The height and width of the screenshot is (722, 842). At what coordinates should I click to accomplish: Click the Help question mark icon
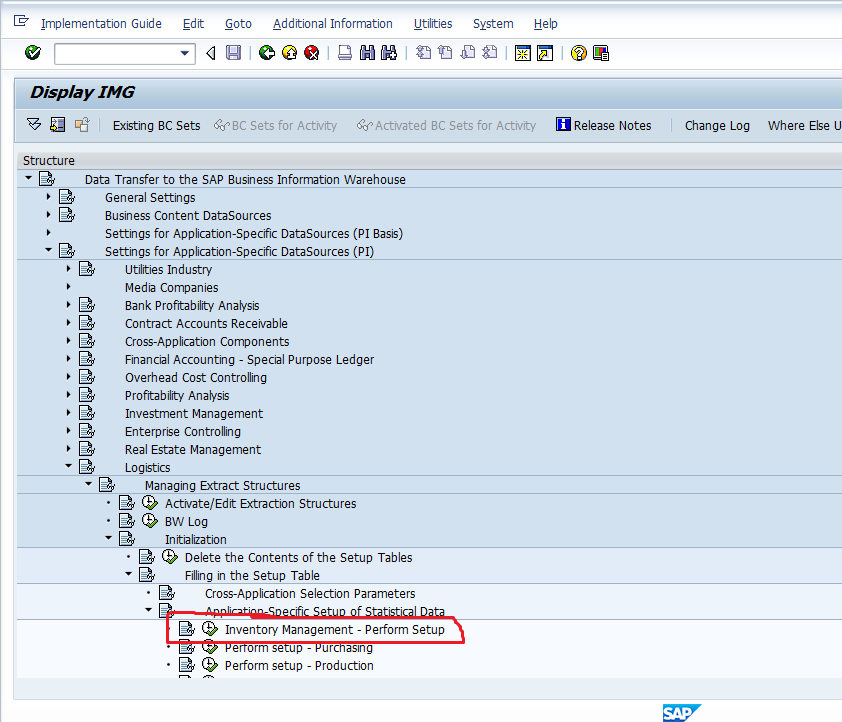click(x=578, y=53)
